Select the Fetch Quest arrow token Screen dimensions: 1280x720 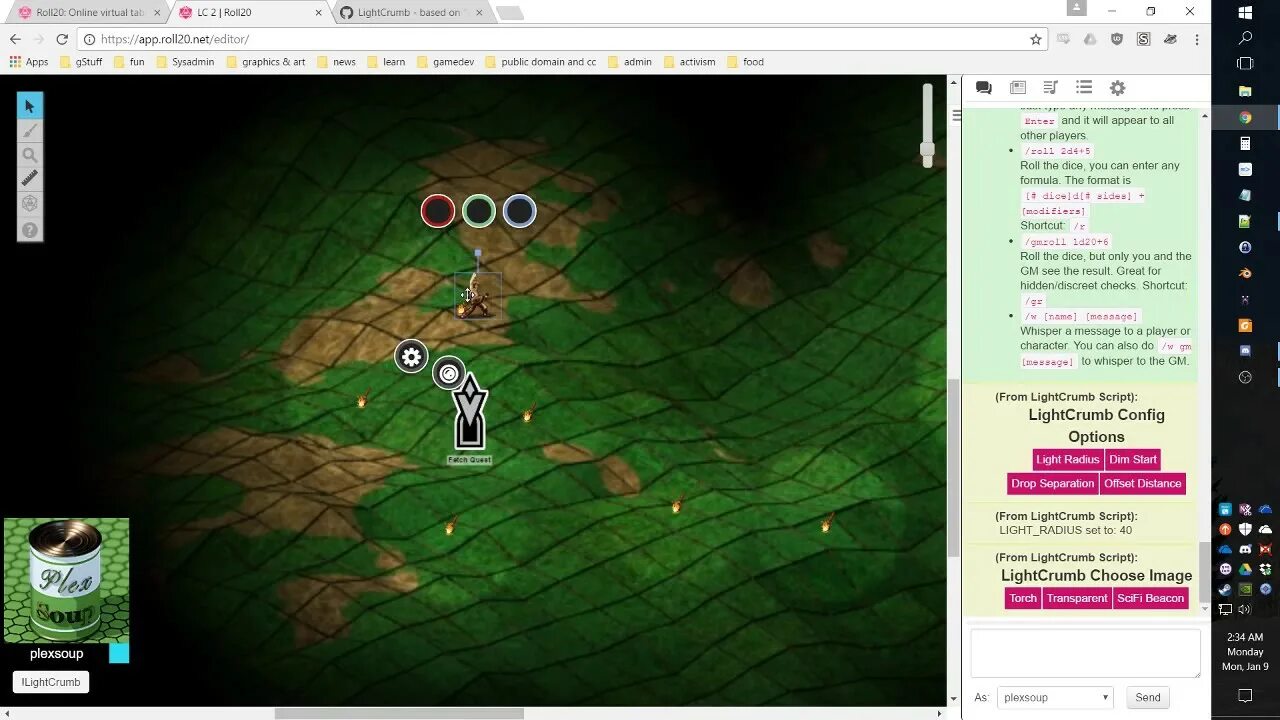469,413
